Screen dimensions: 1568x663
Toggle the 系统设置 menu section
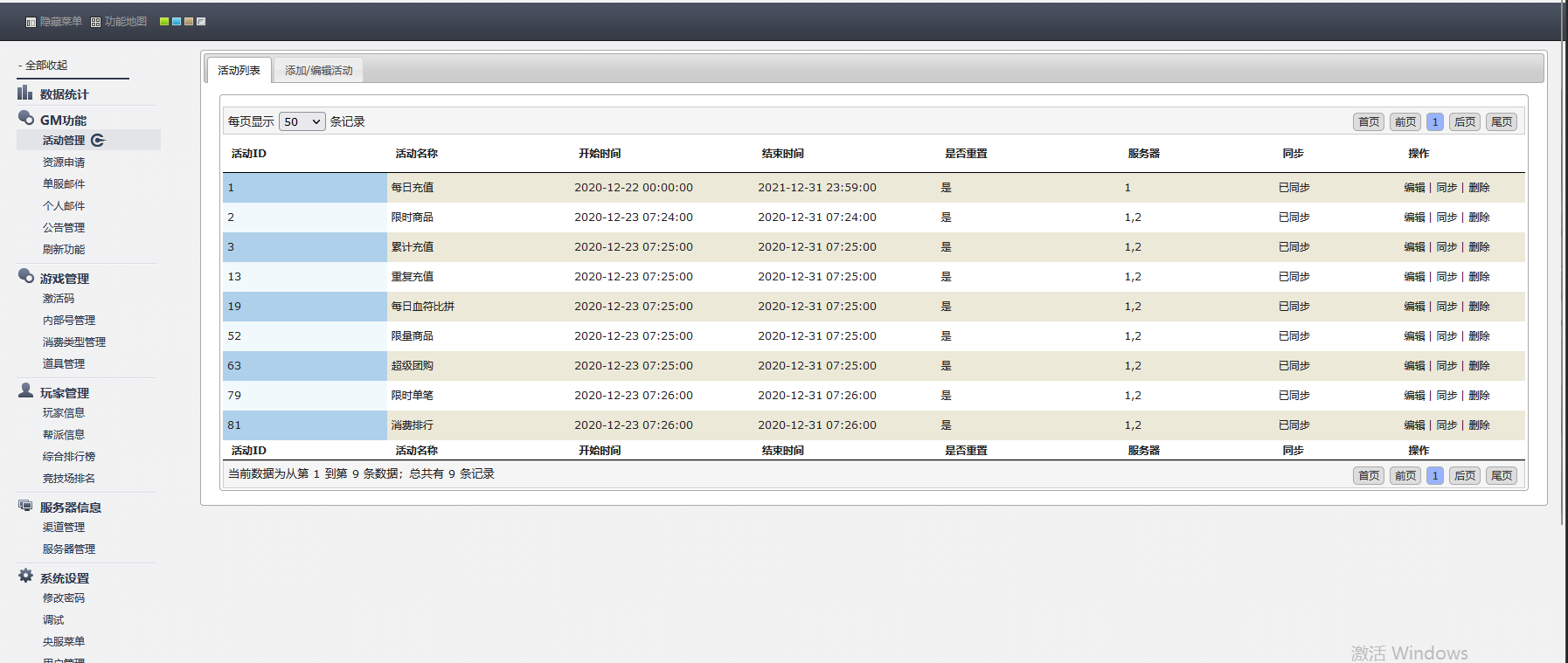(x=64, y=578)
